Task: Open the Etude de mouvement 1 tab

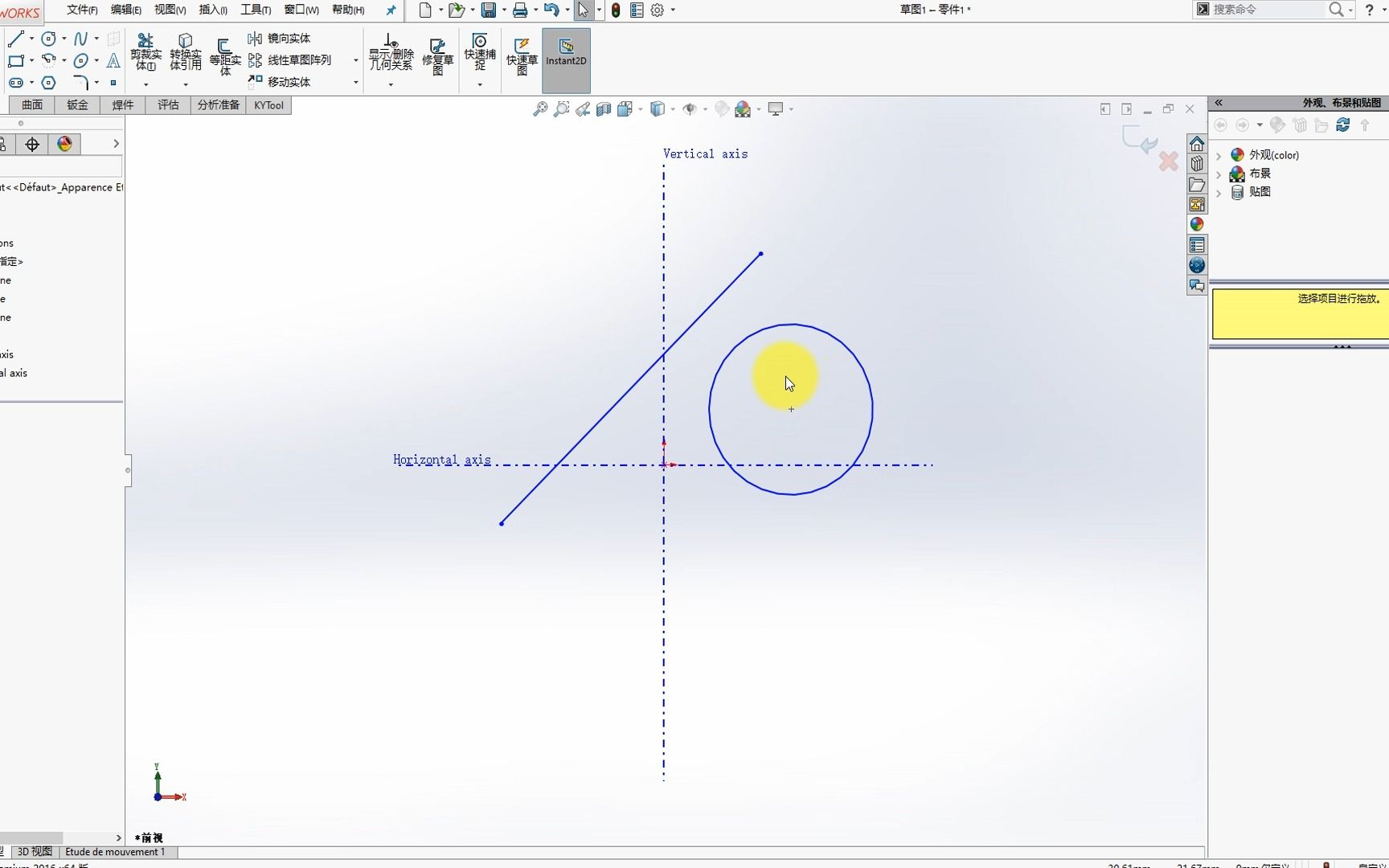Action: [x=115, y=852]
